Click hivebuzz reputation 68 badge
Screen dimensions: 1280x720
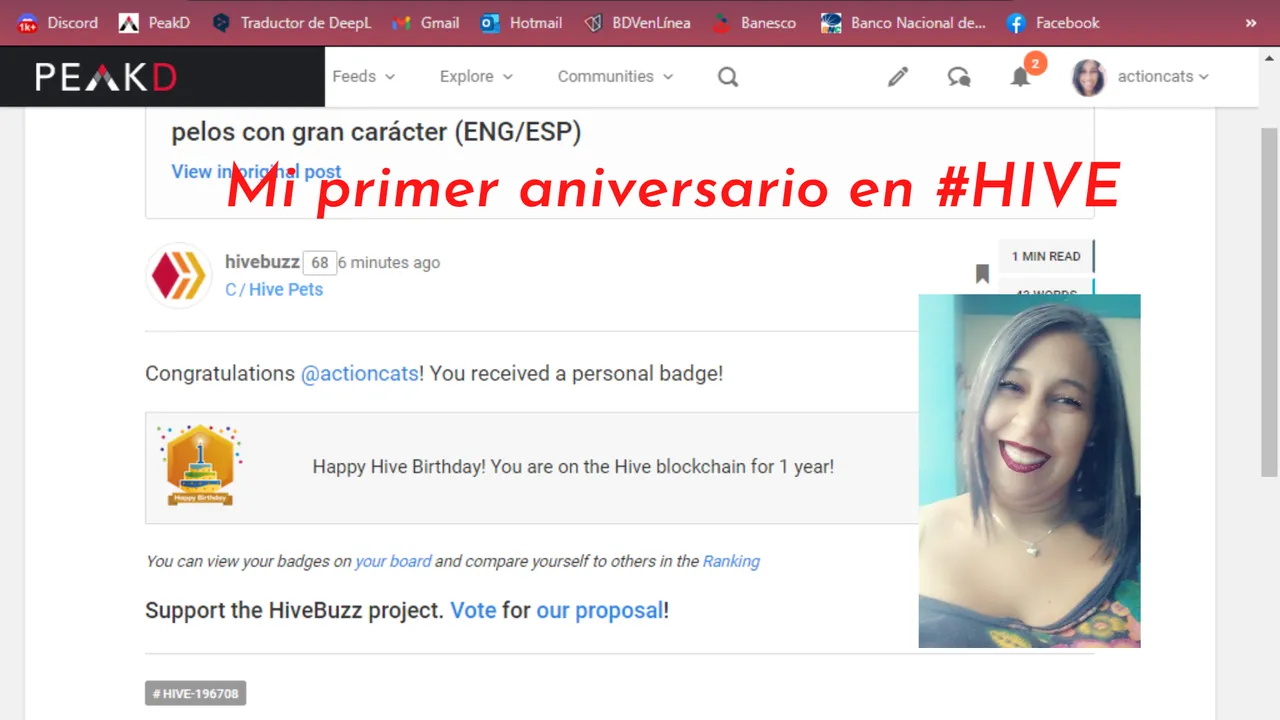(x=319, y=263)
